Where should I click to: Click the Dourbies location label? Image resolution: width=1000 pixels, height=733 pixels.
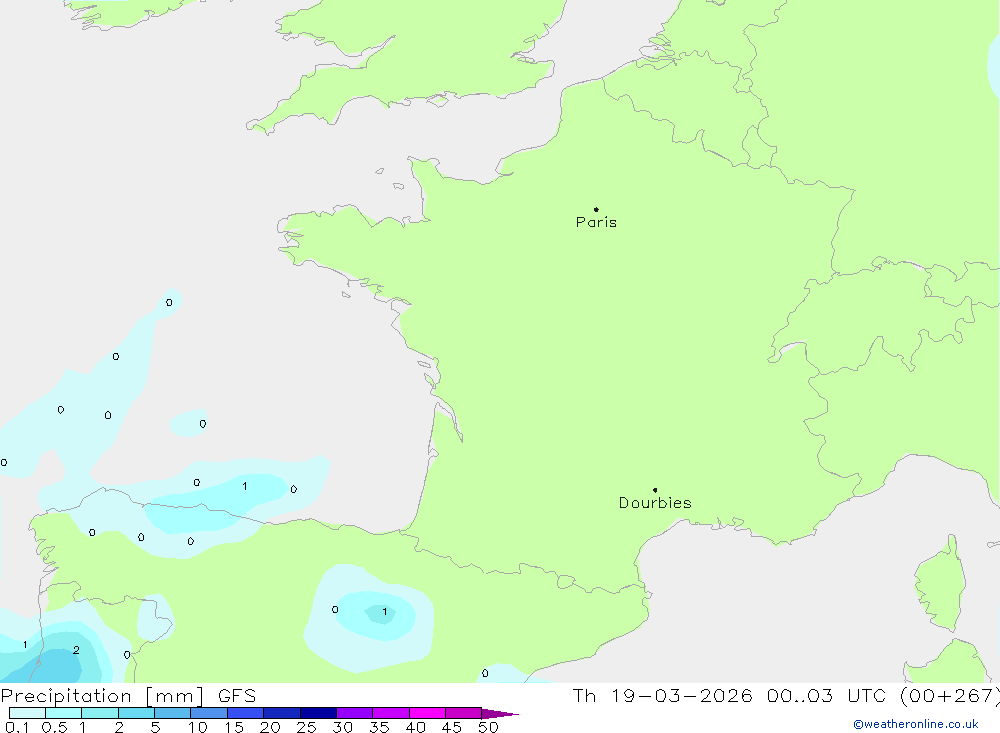click(x=655, y=503)
